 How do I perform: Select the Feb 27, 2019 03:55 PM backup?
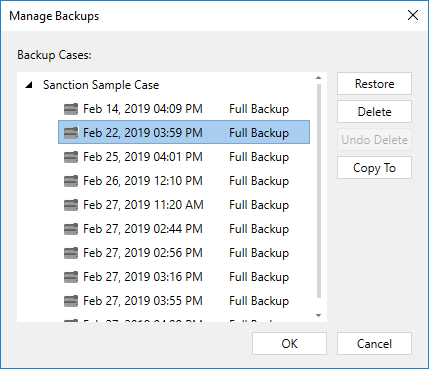[x=184, y=301]
